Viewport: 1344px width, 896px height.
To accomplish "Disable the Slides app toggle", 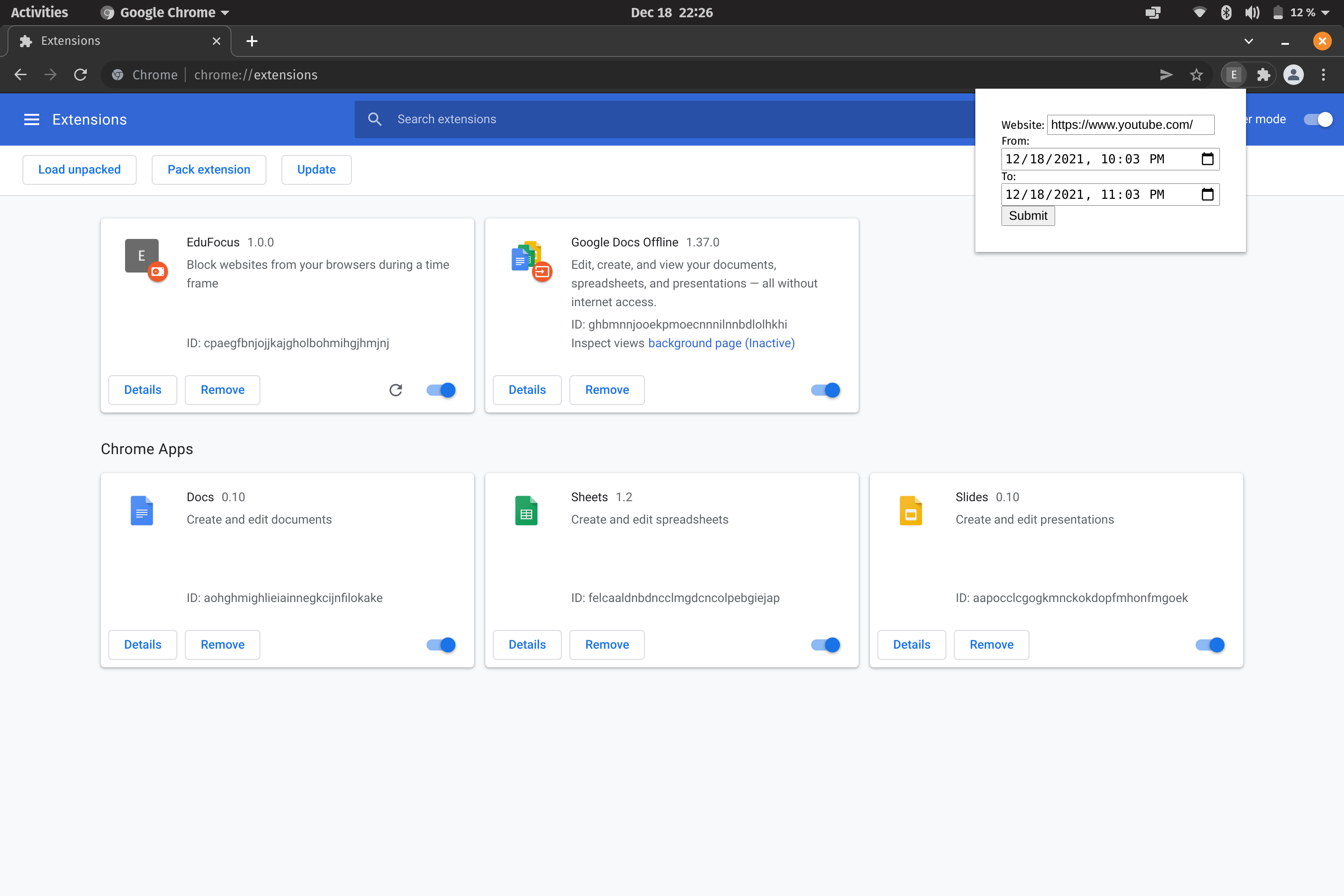I will click(1210, 644).
